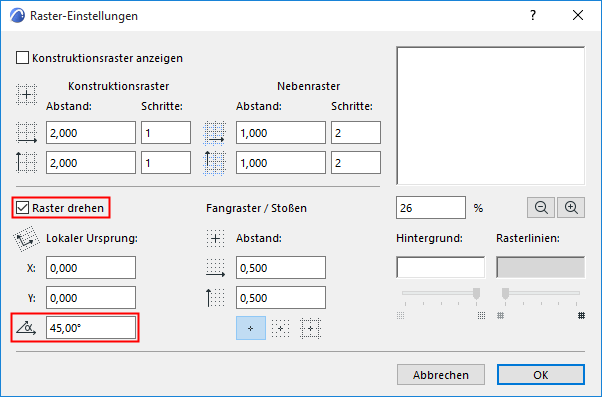
Task: Zoom in the grid preview
Action: [x=571, y=208]
